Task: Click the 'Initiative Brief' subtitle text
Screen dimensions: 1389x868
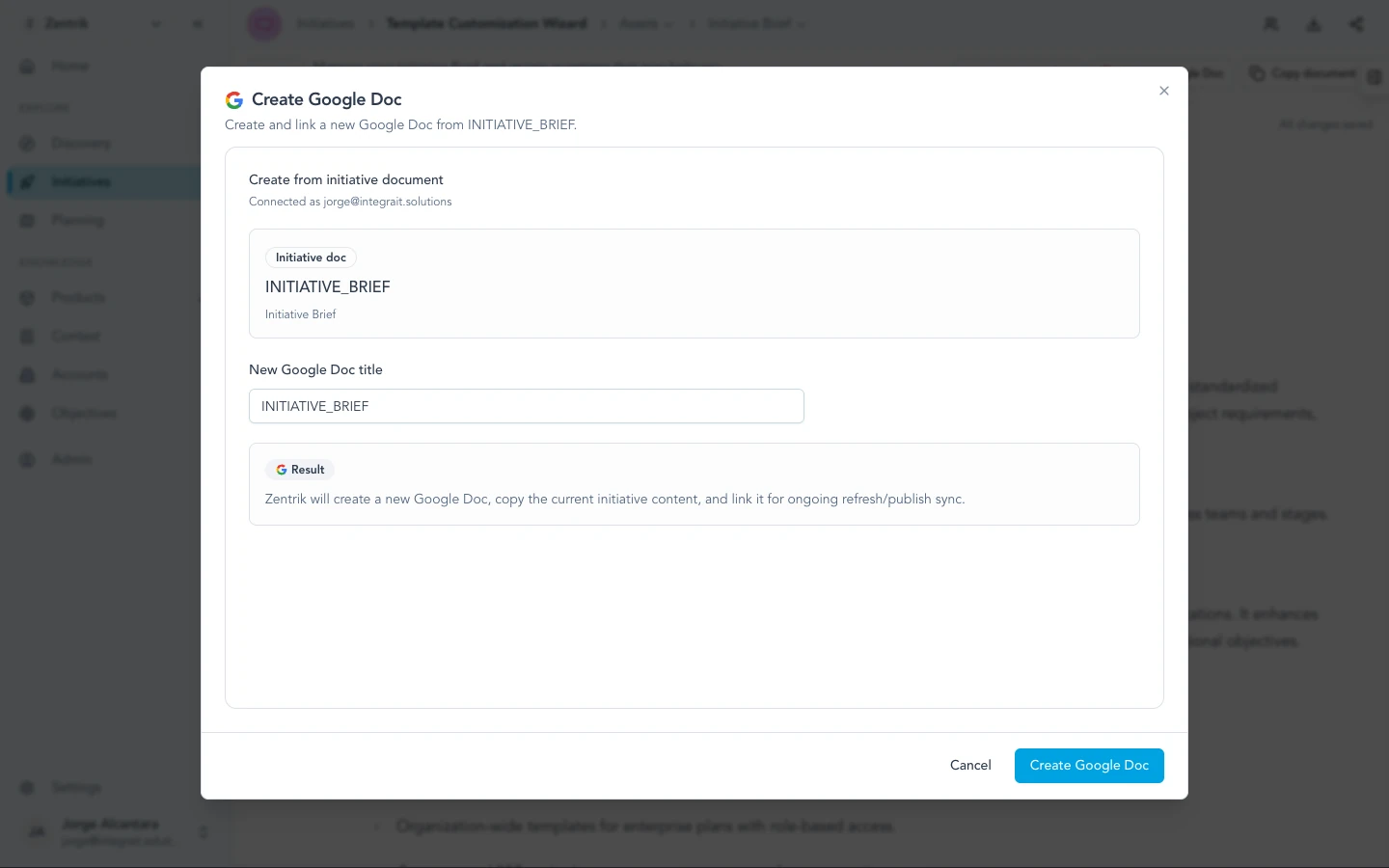Action: tap(301, 314)
